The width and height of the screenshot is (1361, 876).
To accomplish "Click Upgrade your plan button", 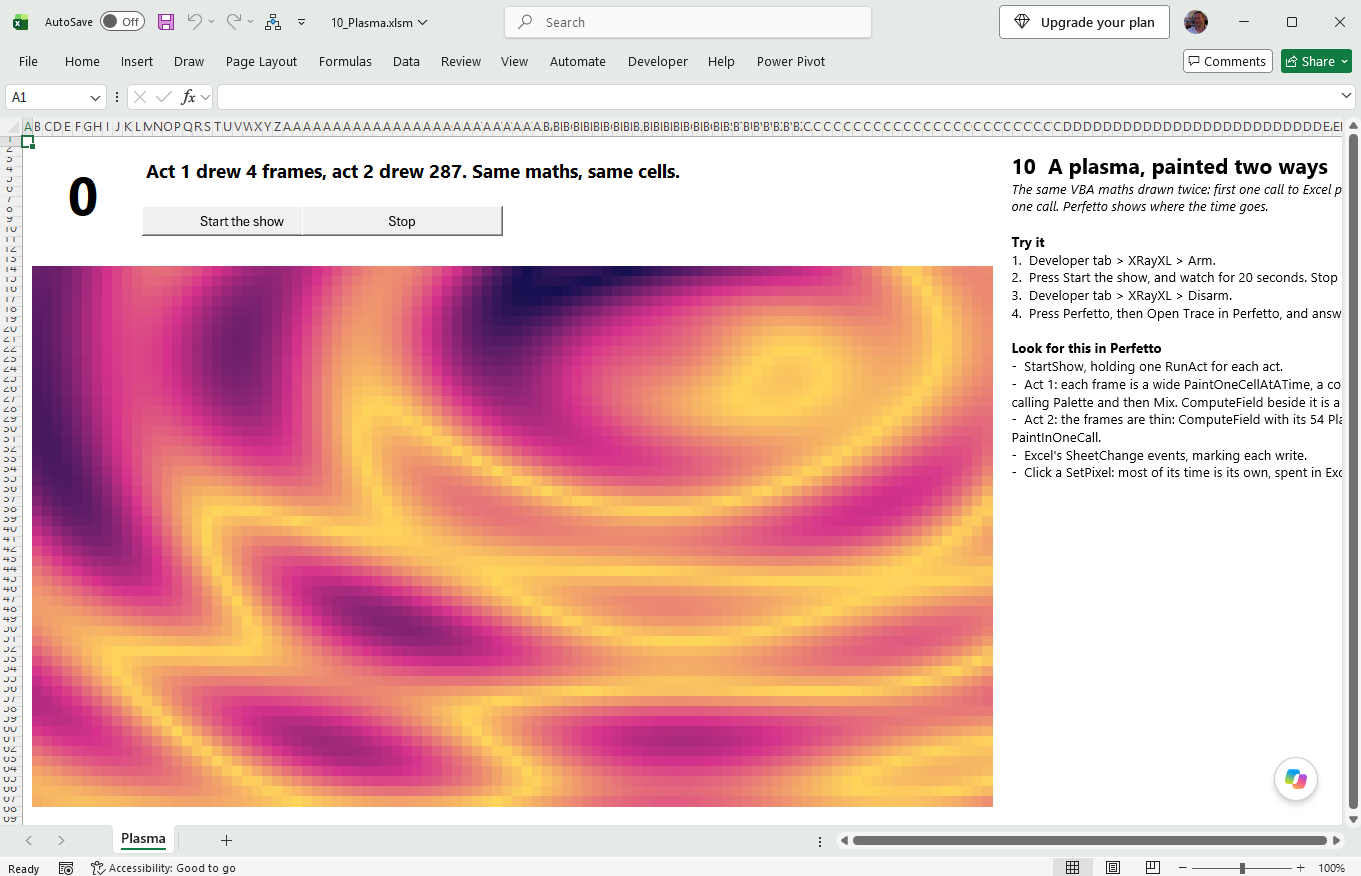I will point(1084,22).
